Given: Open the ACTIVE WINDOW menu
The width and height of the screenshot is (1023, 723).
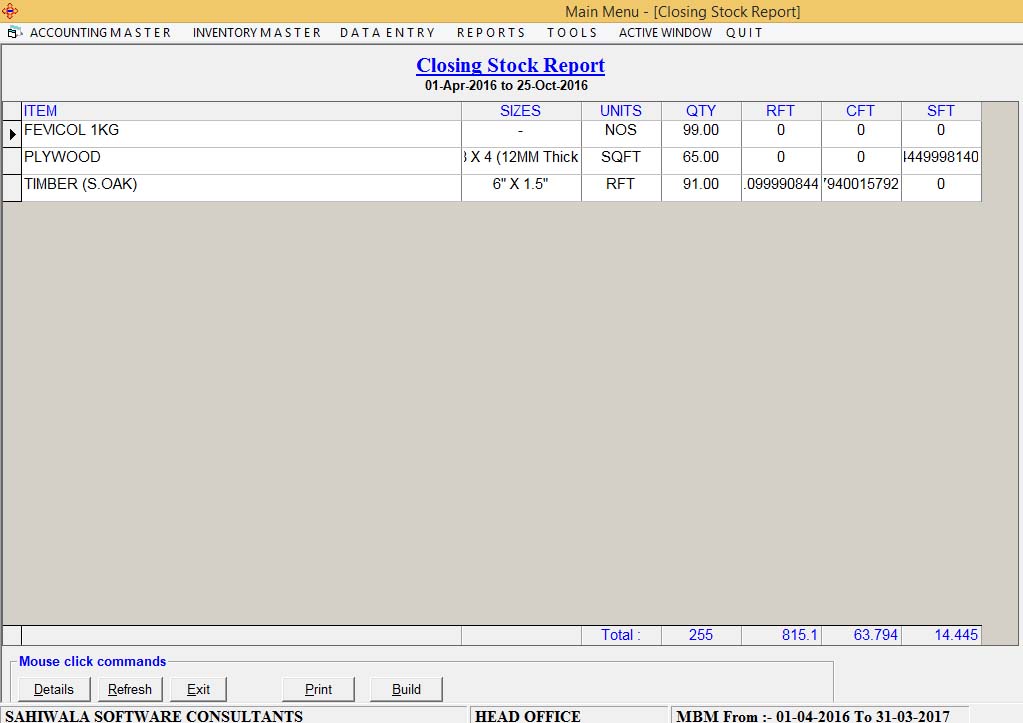Looking at the screenshot, I should (664, 32).
